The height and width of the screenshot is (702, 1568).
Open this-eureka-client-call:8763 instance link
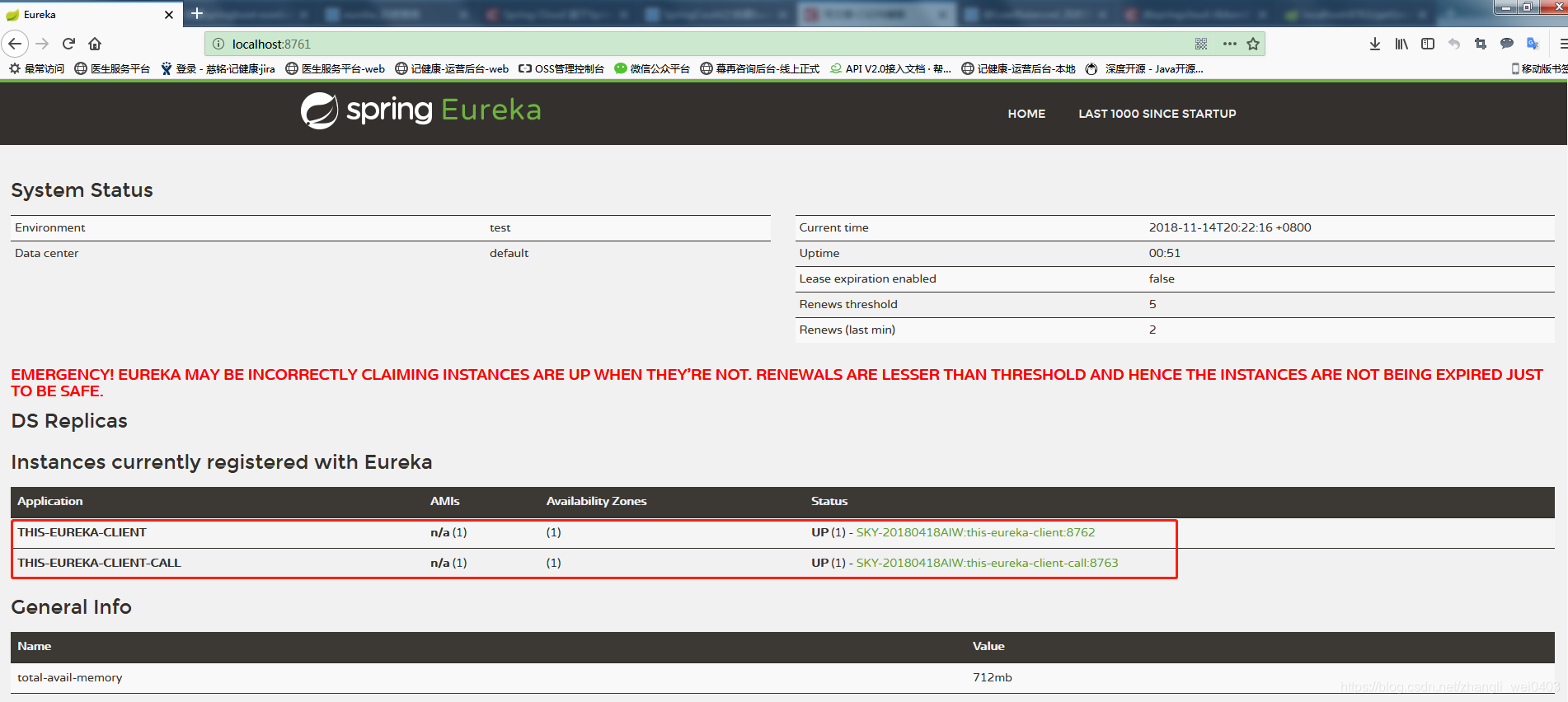click(987, 563)
